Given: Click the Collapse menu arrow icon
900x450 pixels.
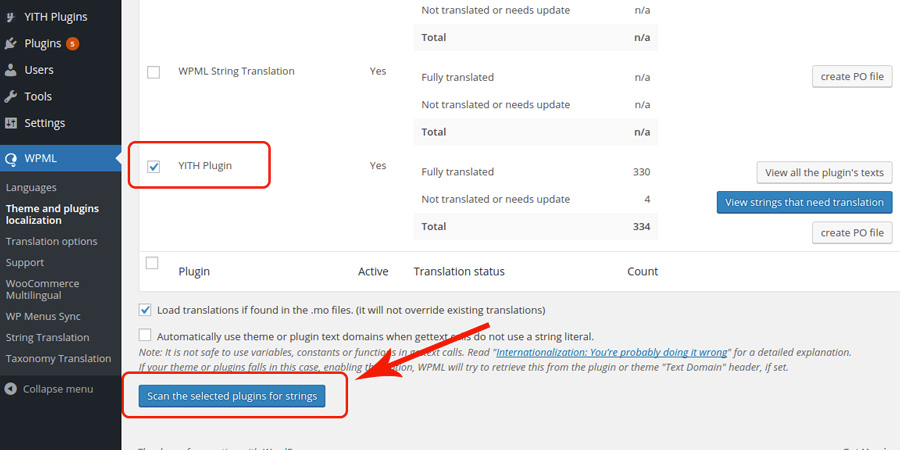Looking at the screenshot, I should click(x=10, y=389).
